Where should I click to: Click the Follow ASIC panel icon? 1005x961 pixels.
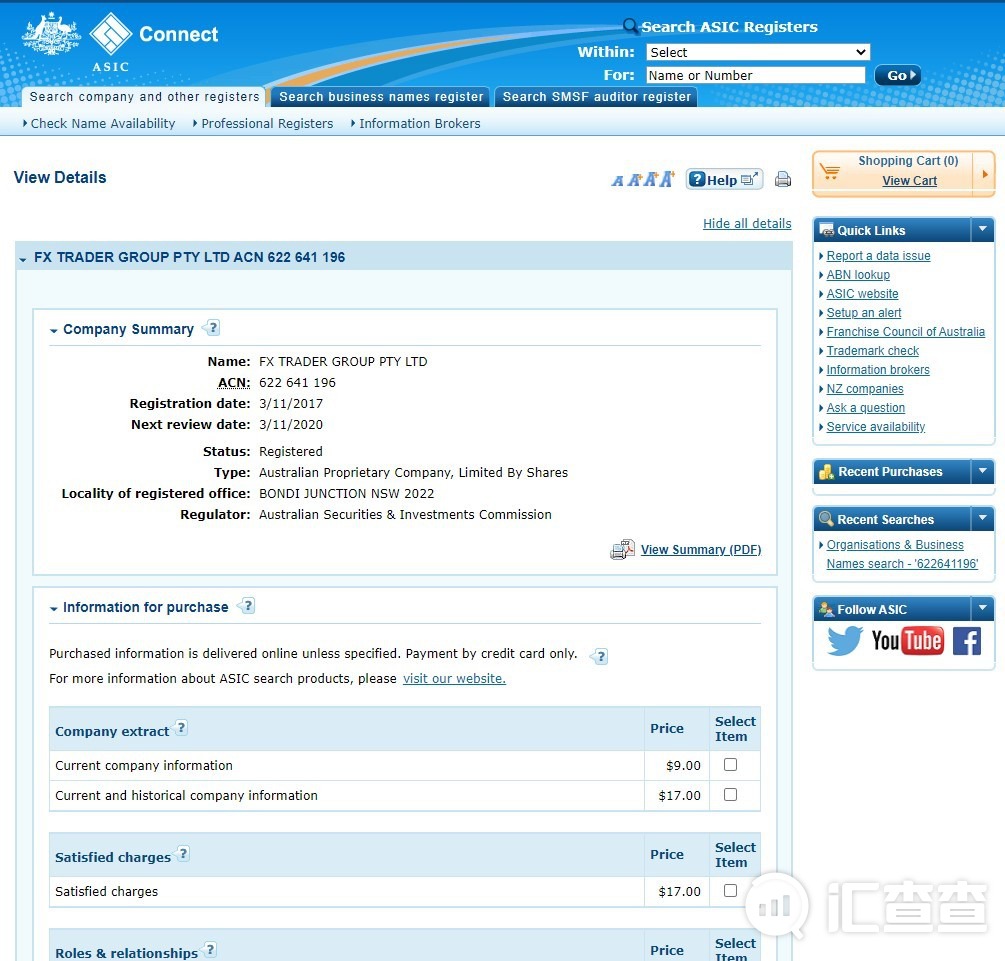coord(827,609)
